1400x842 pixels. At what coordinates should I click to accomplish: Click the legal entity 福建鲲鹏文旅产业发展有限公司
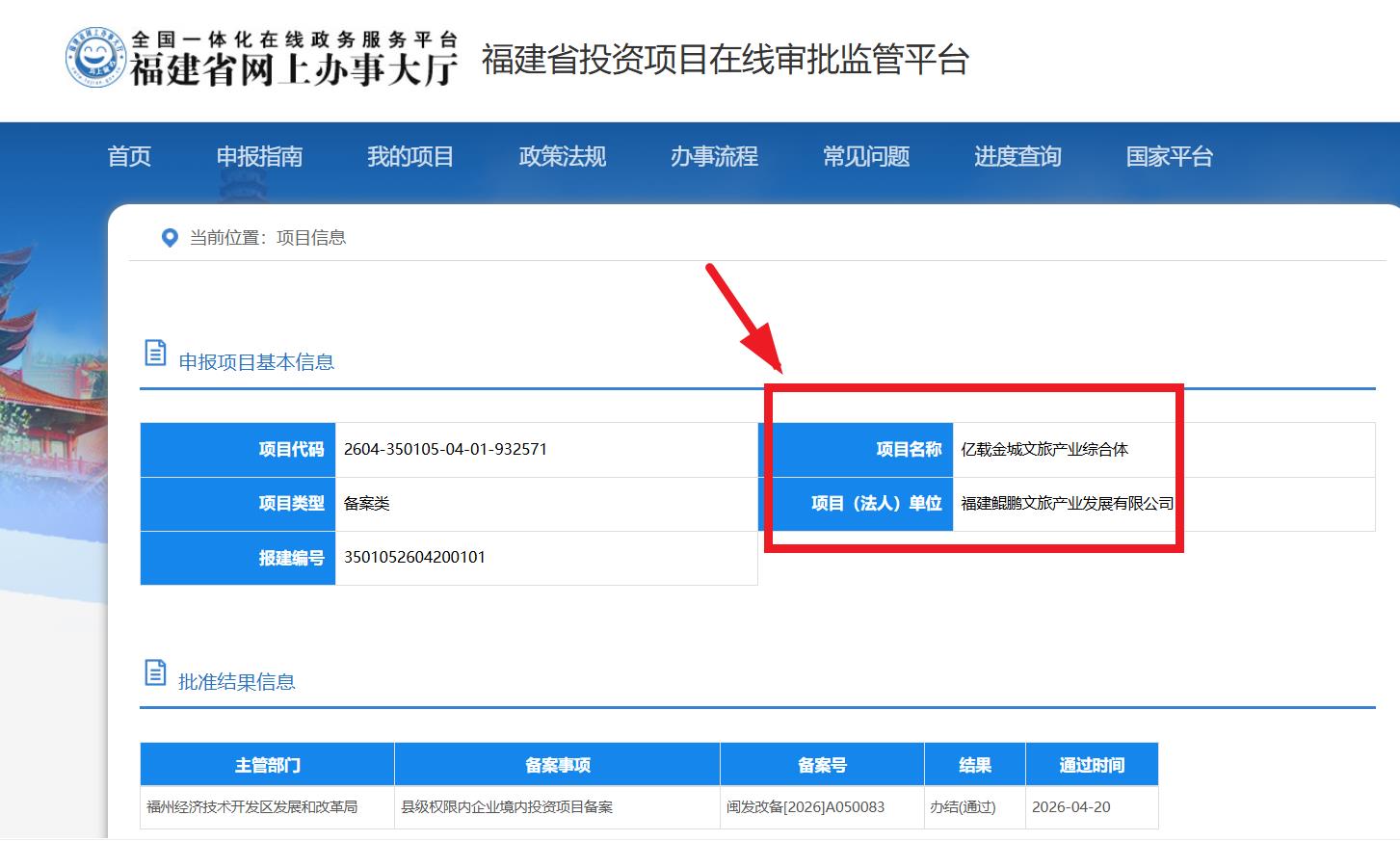[1067, 504]
